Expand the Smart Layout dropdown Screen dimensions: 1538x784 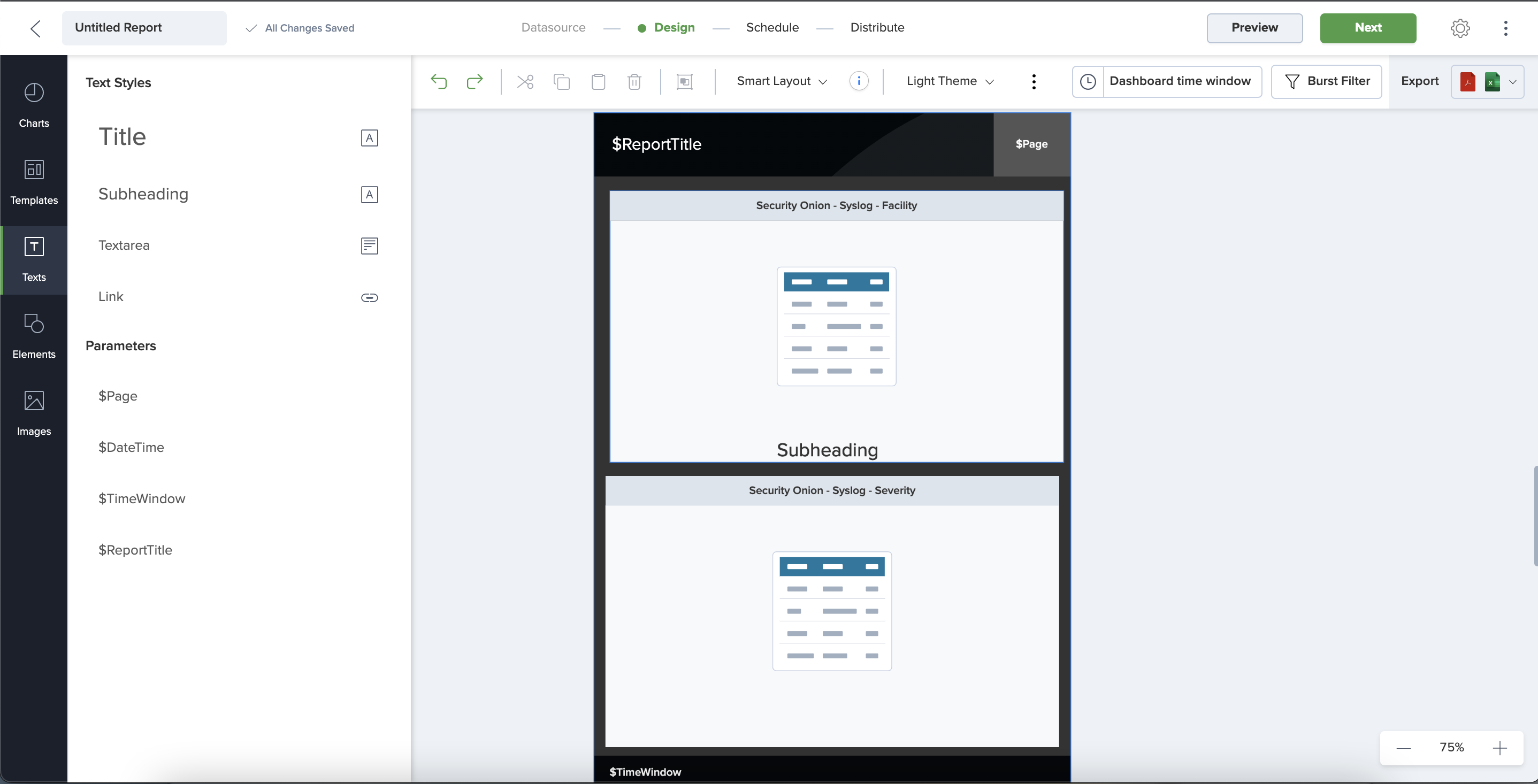click(782, 81)
